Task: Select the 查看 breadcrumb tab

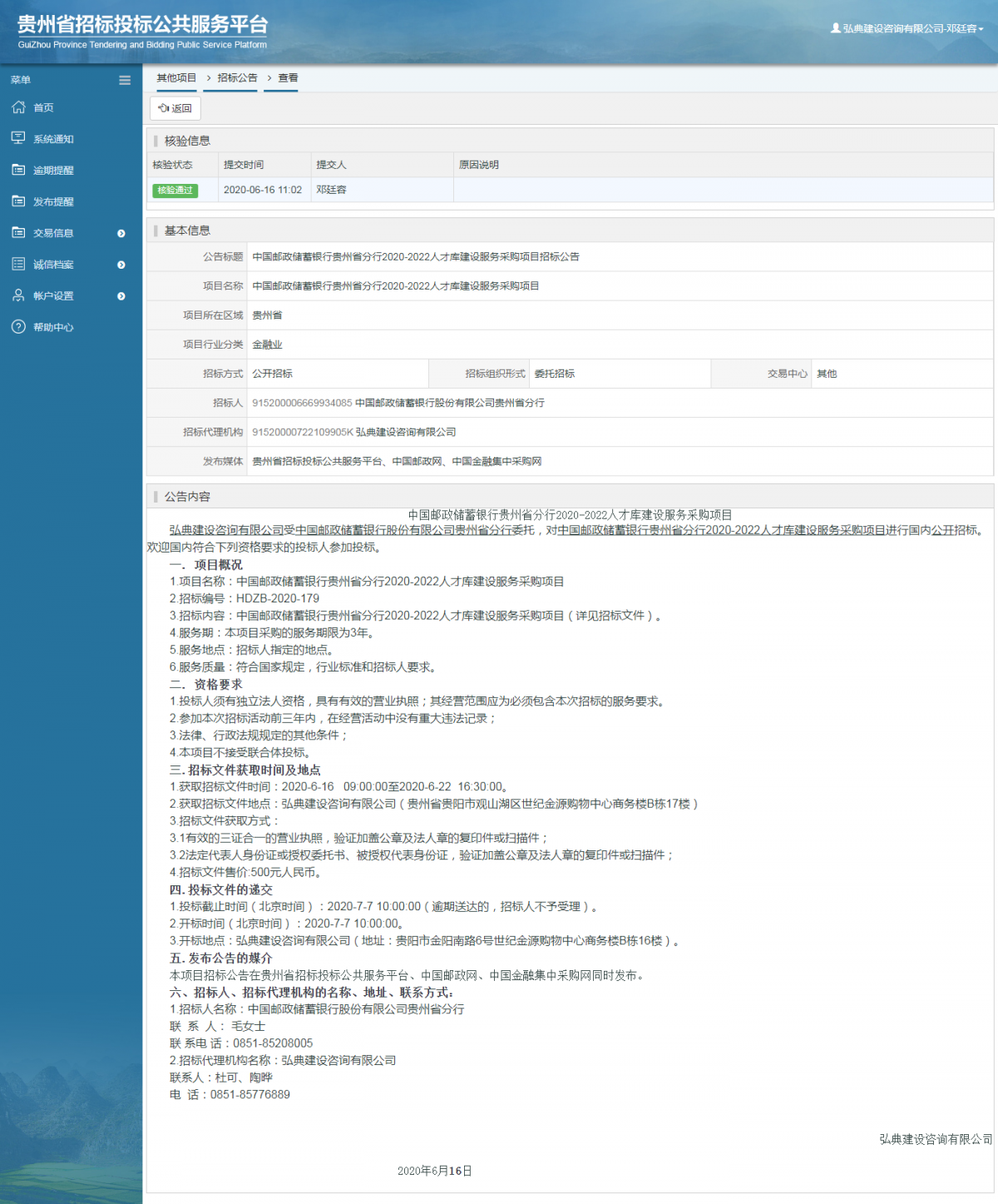Action: [288, 78]
